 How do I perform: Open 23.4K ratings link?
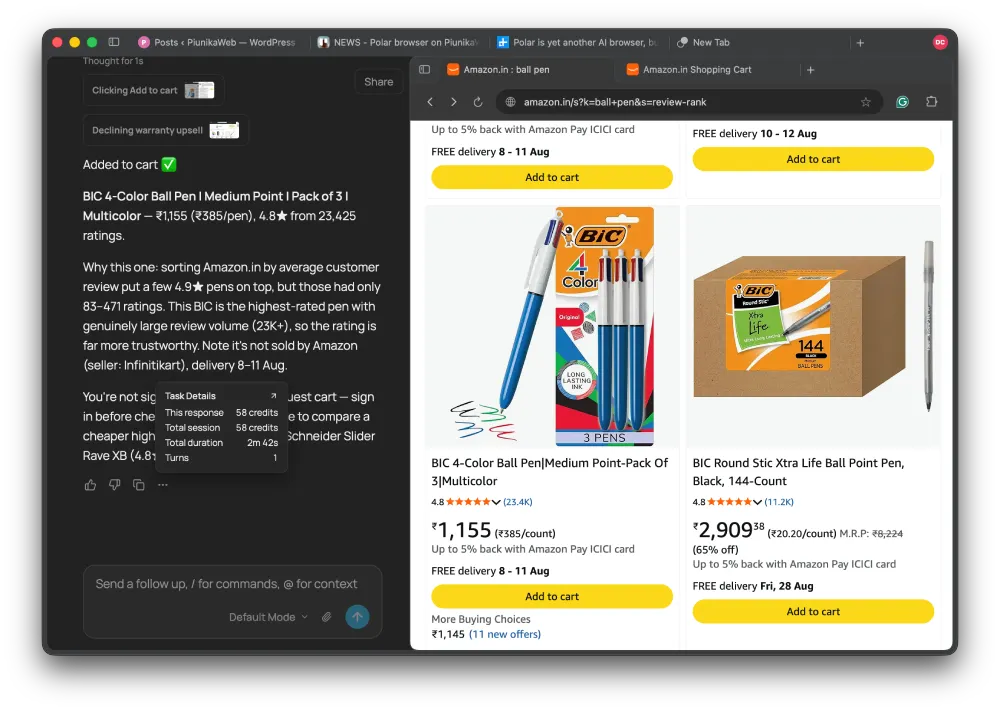click(518, 502)
